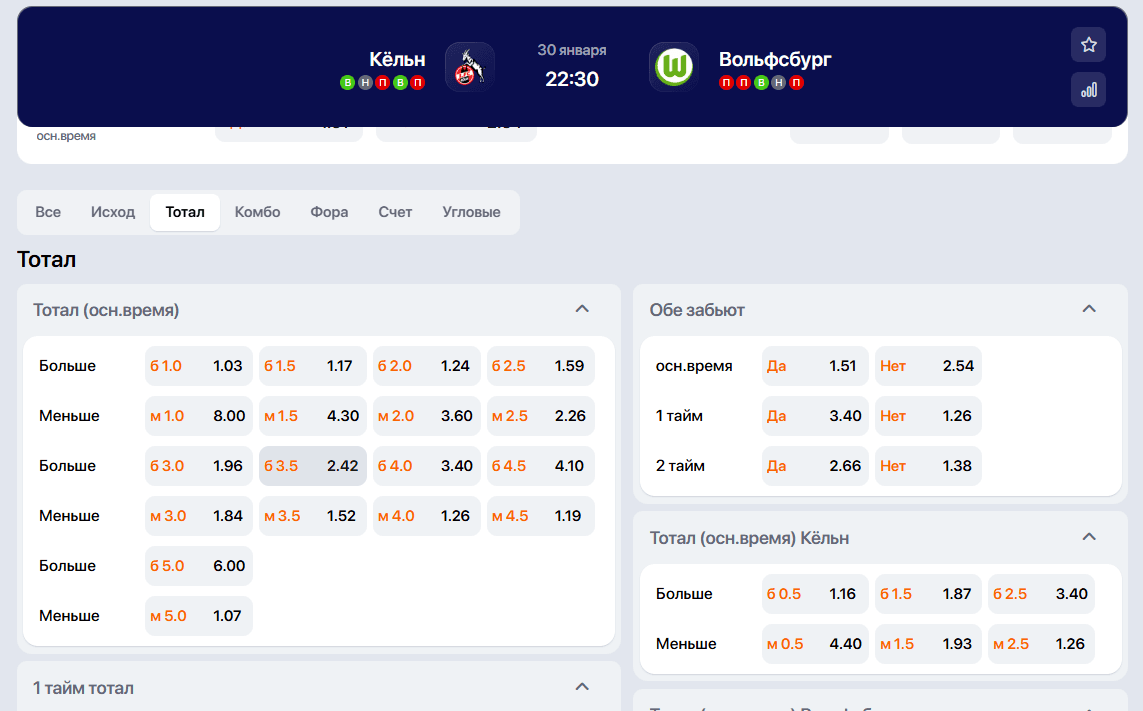Deselect the highlighted б 3.5 odds 2.42
1143x711 pixels.
312,466
